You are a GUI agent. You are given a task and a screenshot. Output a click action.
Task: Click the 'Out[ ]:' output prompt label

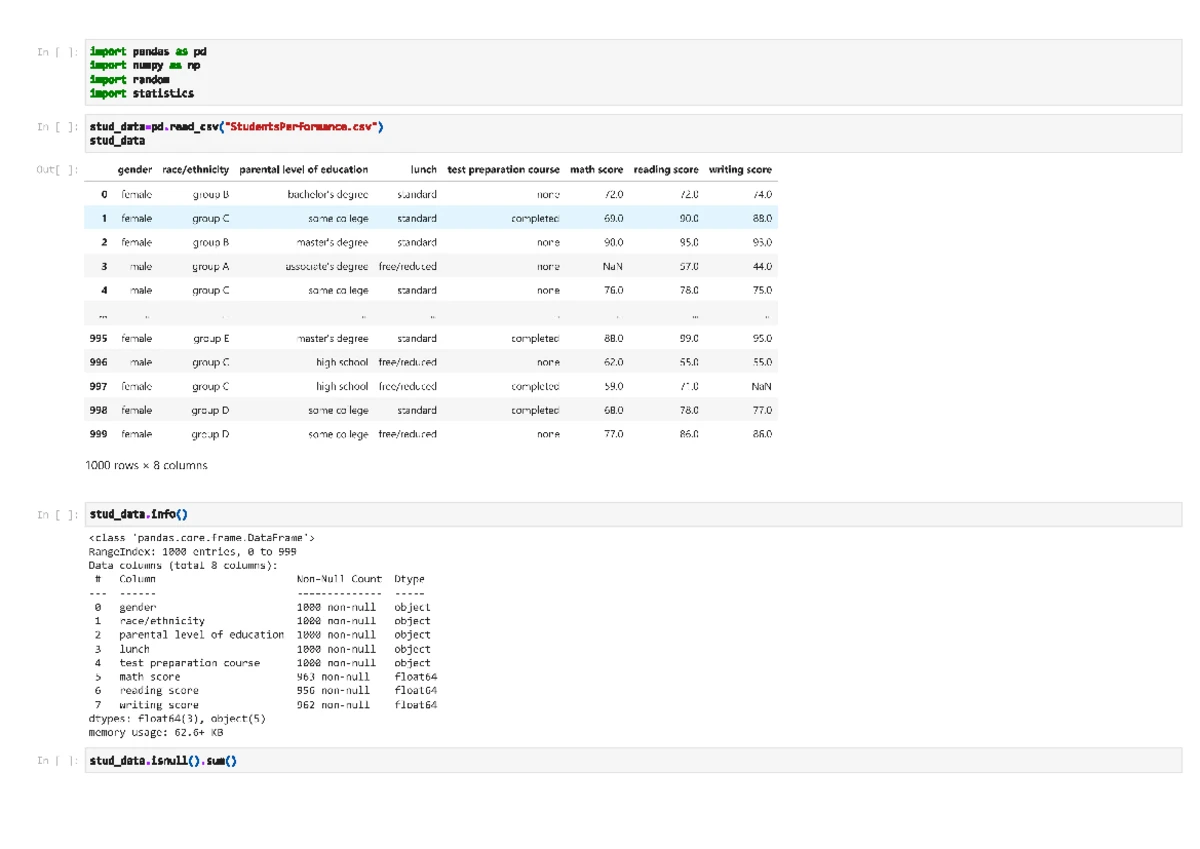pyautogui.click(x=57, y=170)
